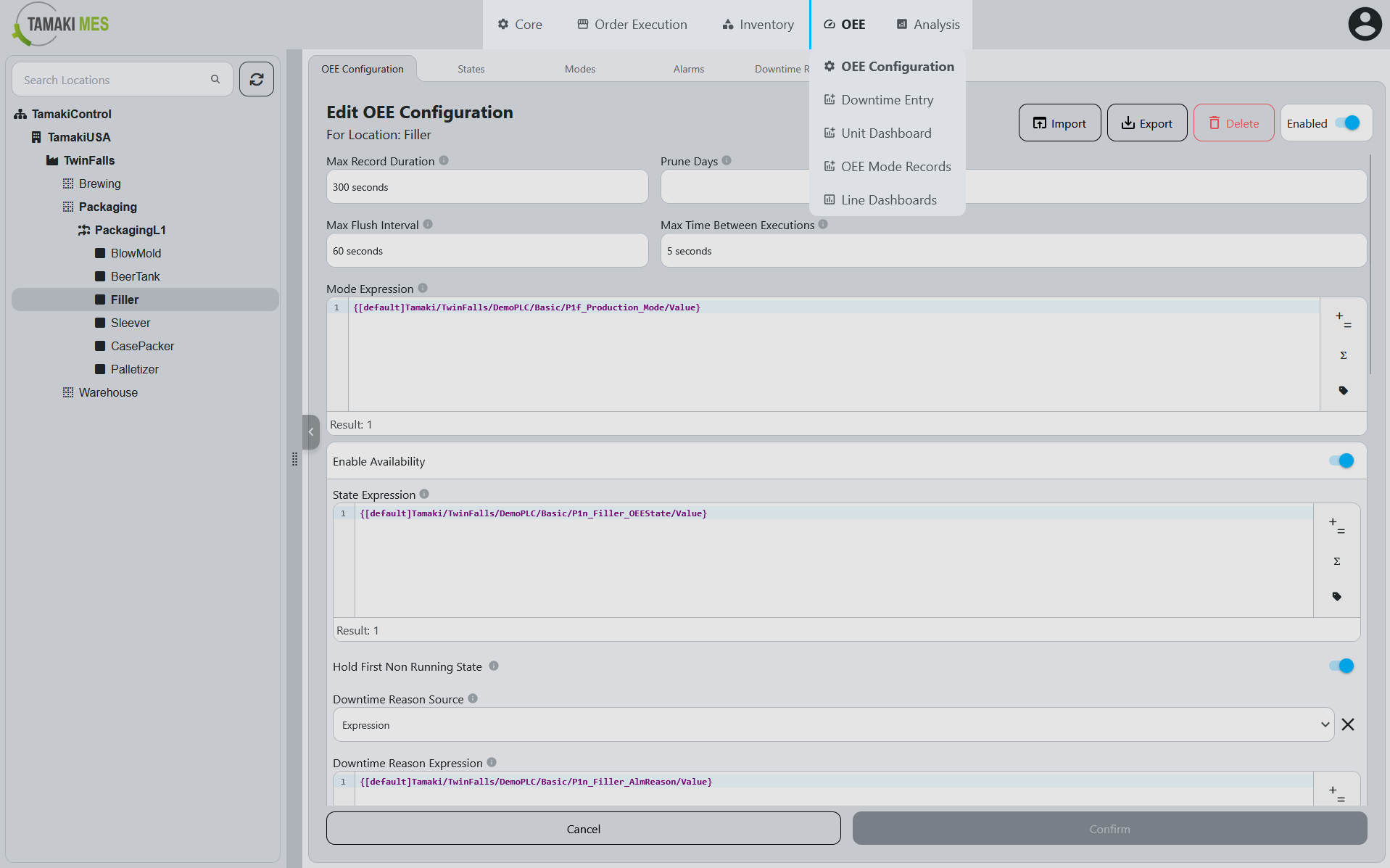
Task: Click info icon beside Prune Days
Action: point(727,160)
